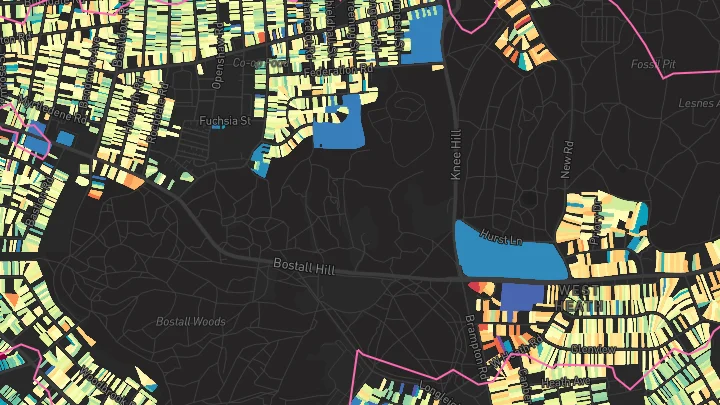
Task: Click the Bostall Hill road label
Action: point(304,266)
